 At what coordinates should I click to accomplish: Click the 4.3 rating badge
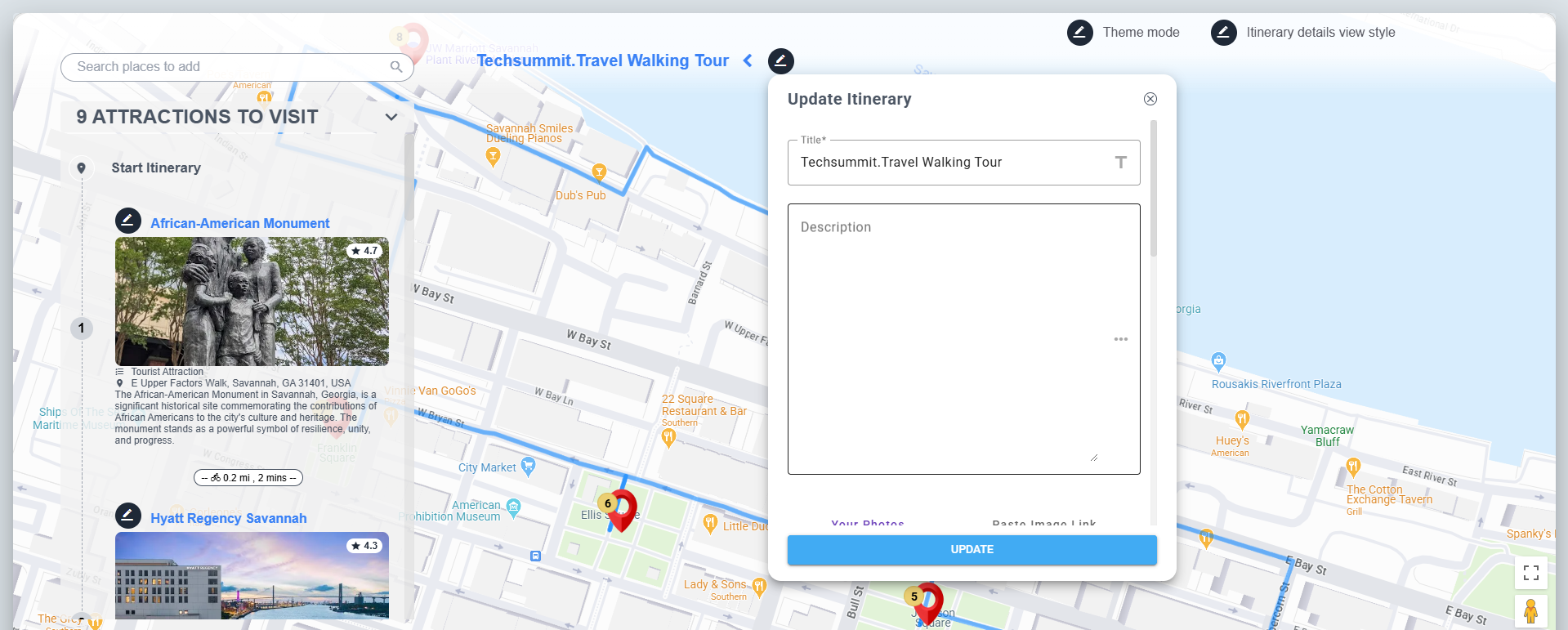364,546
